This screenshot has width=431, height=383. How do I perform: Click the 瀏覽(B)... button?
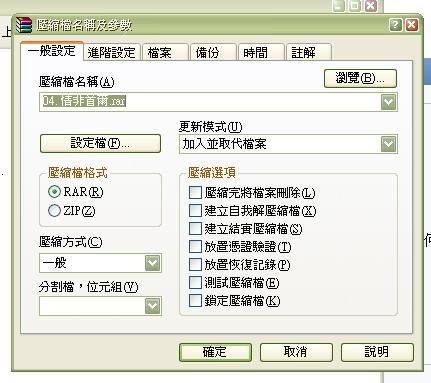pos(360,79)
